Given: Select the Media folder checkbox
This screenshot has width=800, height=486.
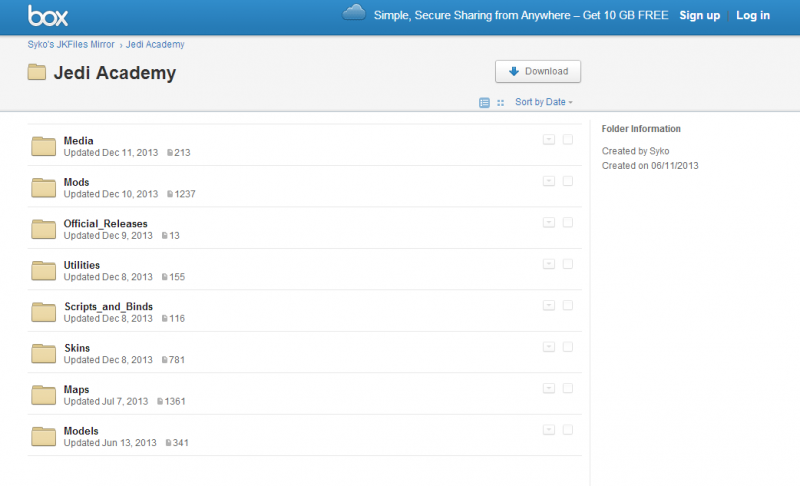Looking at the screenshot, I should click(567, 140).
